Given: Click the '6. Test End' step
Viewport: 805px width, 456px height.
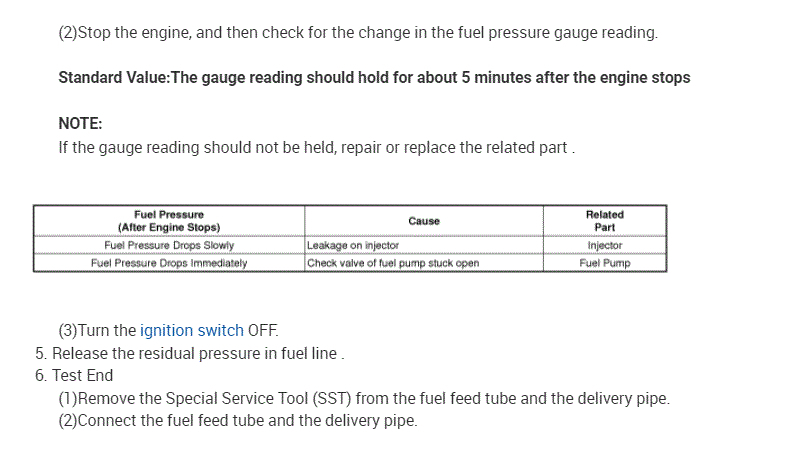Looking at the screenshot, I should [74, 376].
